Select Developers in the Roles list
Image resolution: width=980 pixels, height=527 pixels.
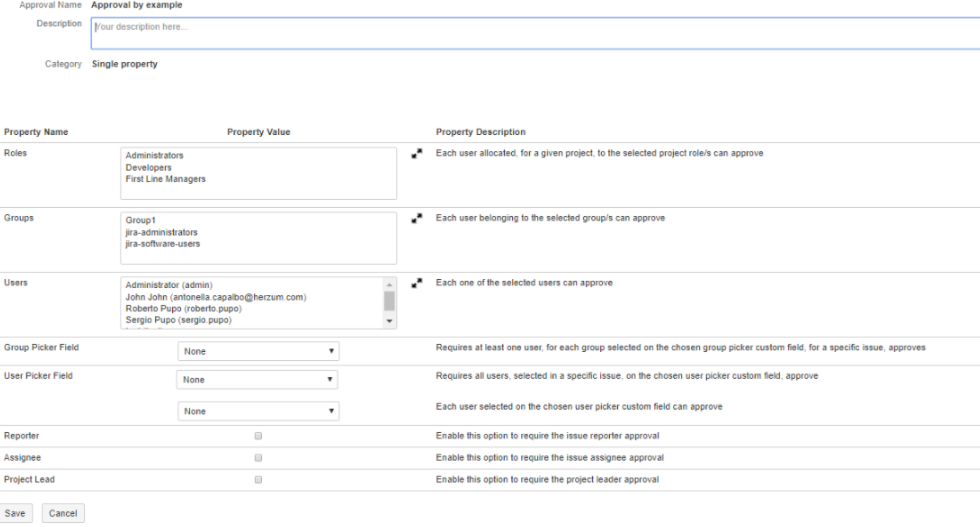(x=149, y=168)
